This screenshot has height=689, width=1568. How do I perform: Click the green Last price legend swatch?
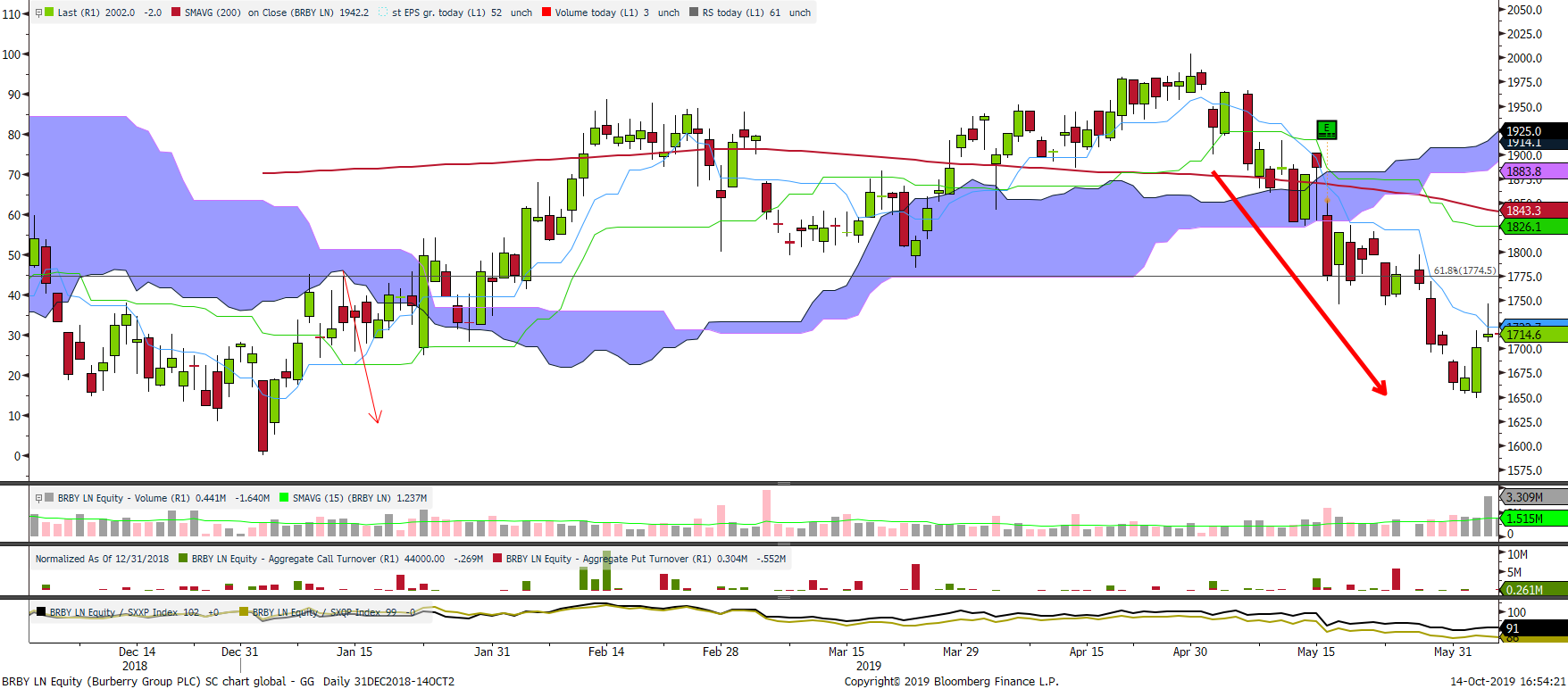click(49, 12)
